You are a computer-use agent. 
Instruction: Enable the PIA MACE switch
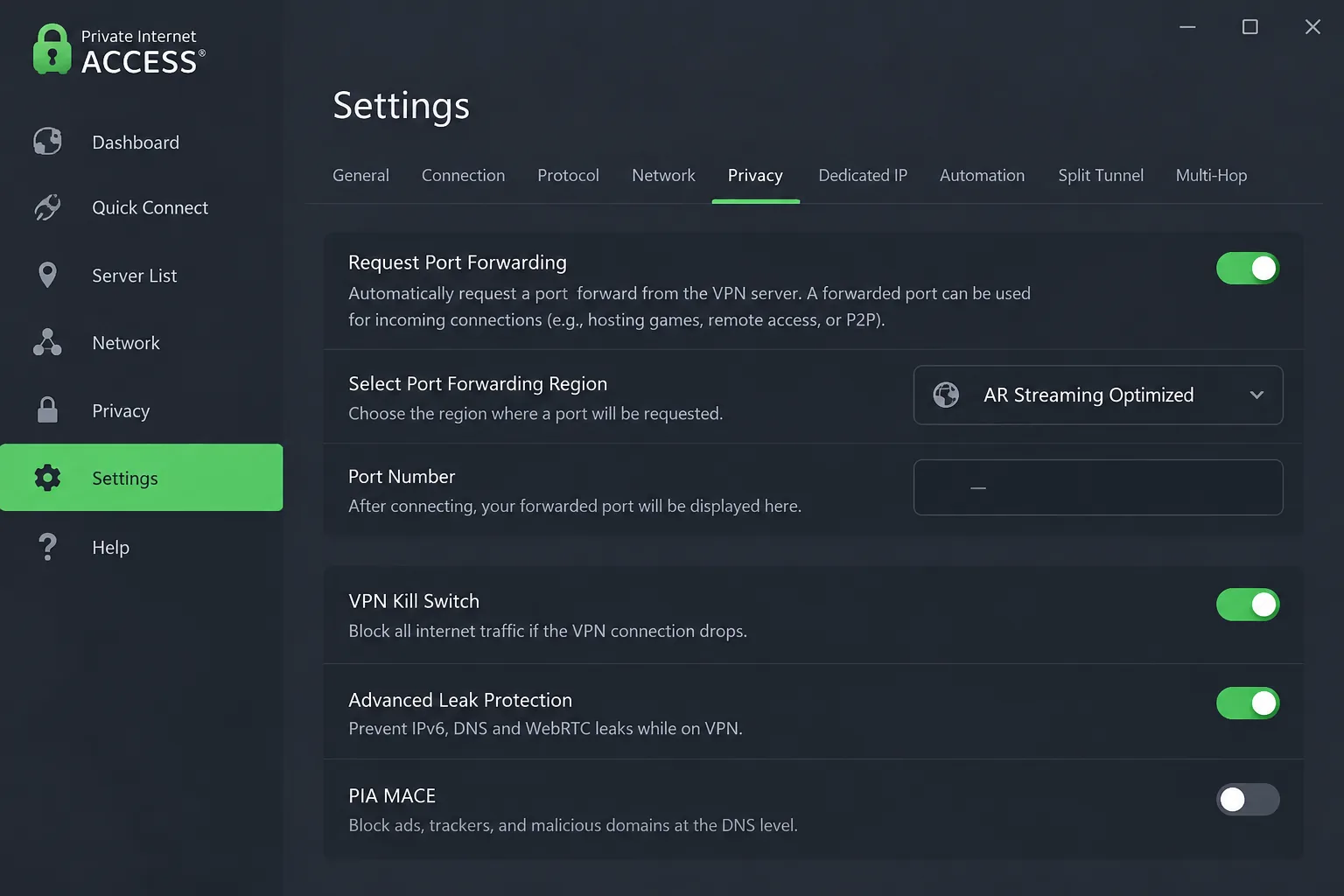coord(1248,799)
